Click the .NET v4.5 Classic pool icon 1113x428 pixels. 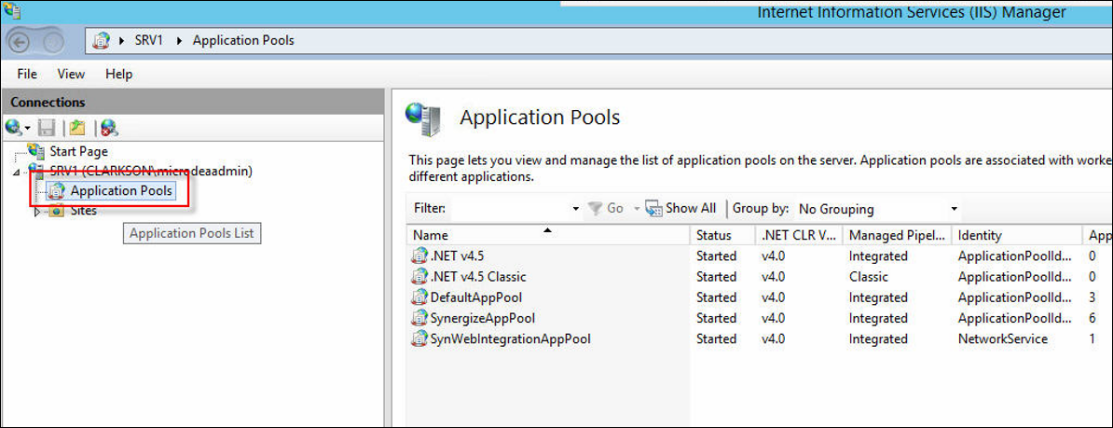(x=420, y=277)
